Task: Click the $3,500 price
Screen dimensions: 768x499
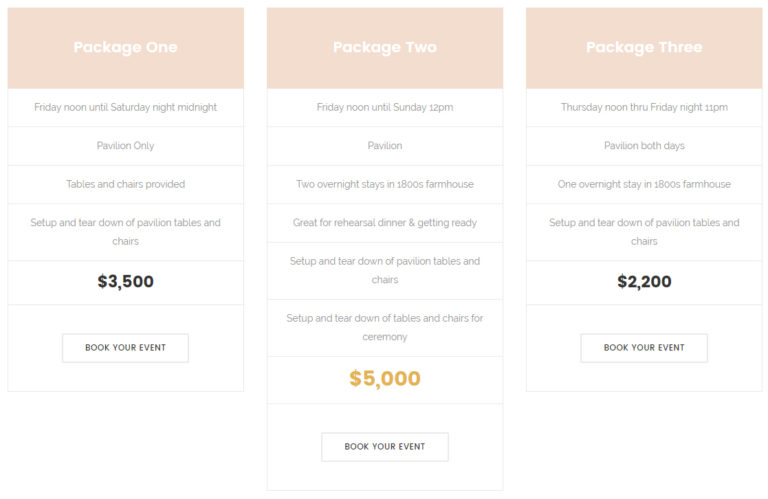Action: click(x=125, y=282)
